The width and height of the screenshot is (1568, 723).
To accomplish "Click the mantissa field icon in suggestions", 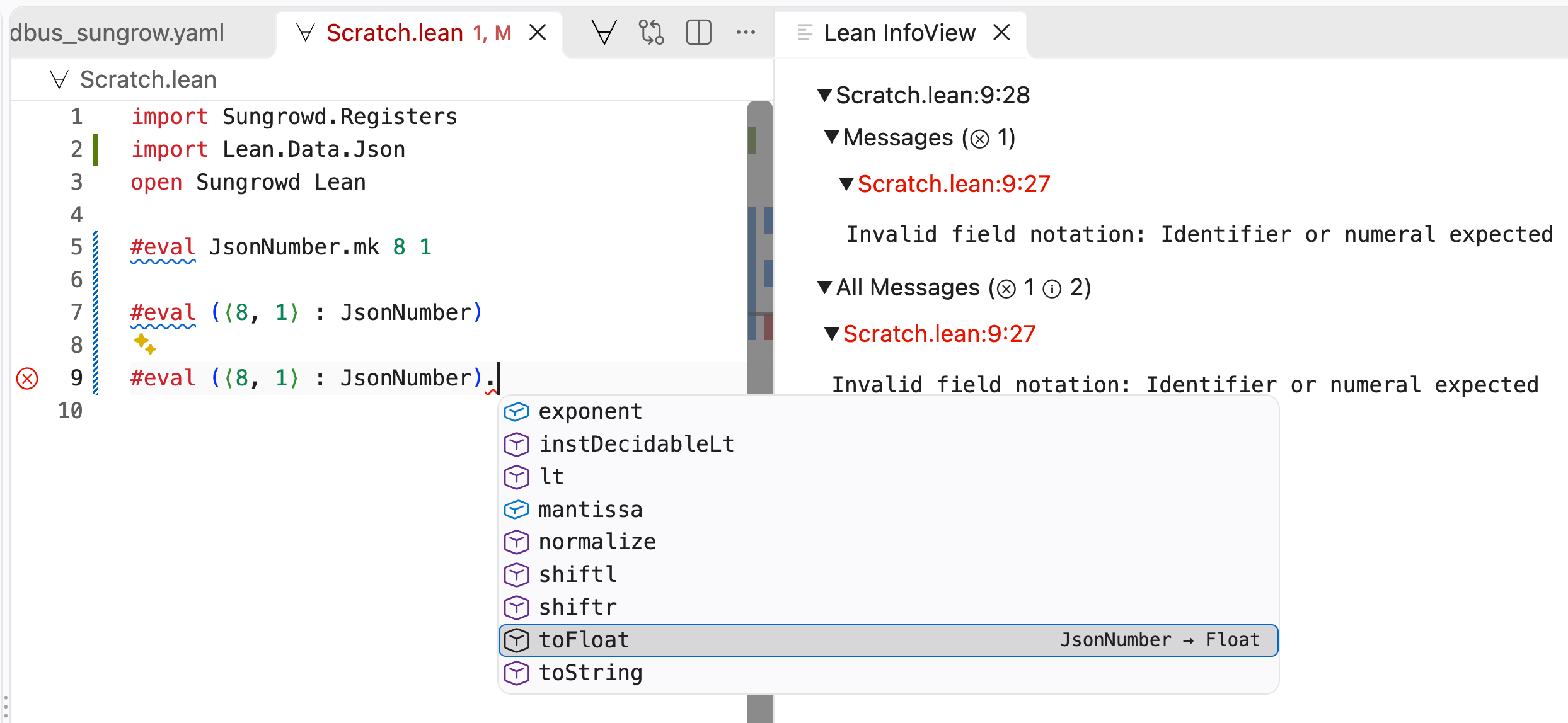I will pyautogui.click(x=516, y=510).
